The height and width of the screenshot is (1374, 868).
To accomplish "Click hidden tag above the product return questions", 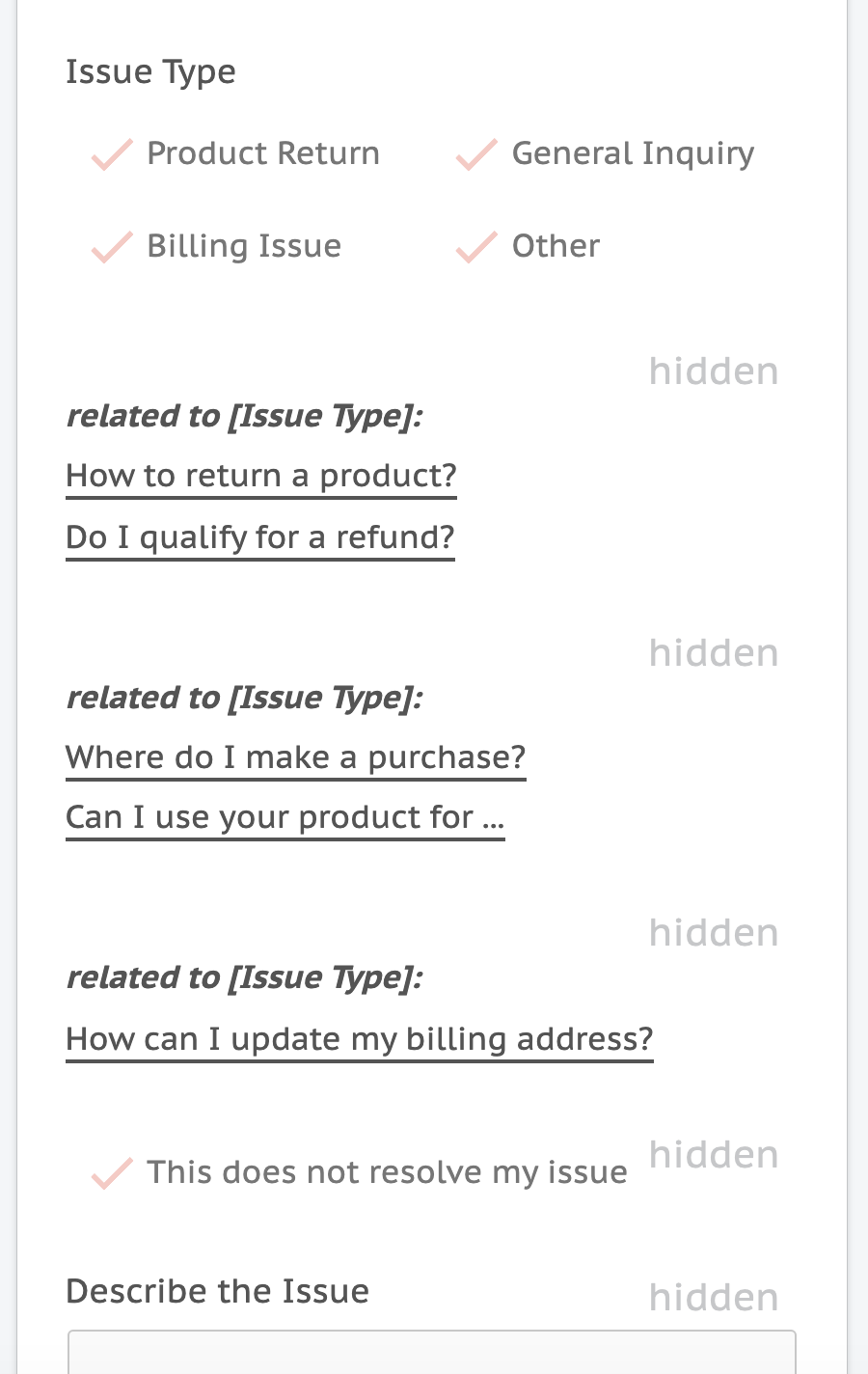I will point(714,371).
